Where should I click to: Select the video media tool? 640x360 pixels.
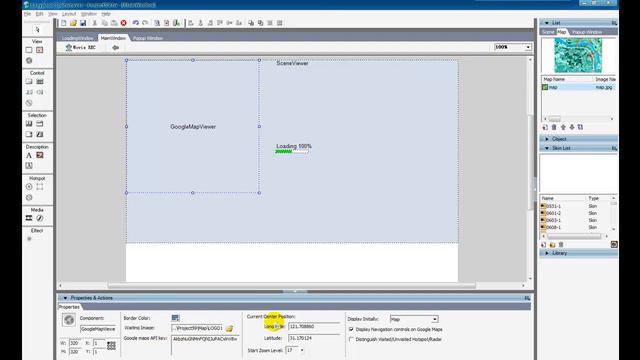pyautogui.click(x=29, y=218)
